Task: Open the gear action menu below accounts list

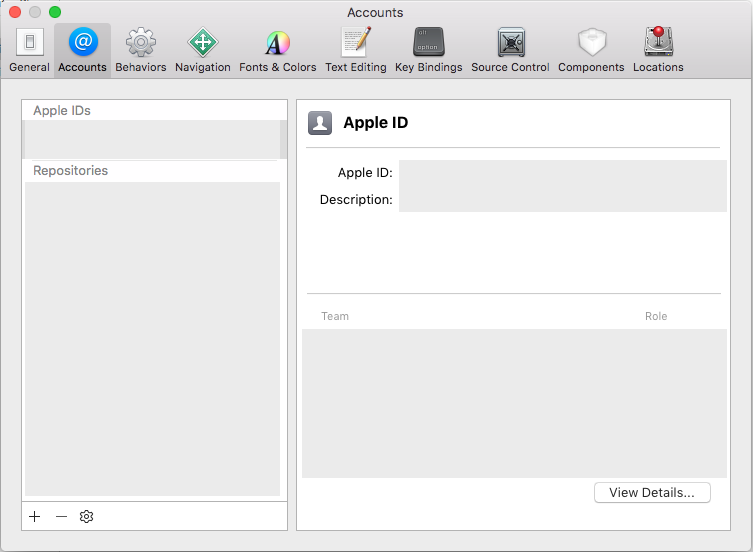Action: pos(86,516)
